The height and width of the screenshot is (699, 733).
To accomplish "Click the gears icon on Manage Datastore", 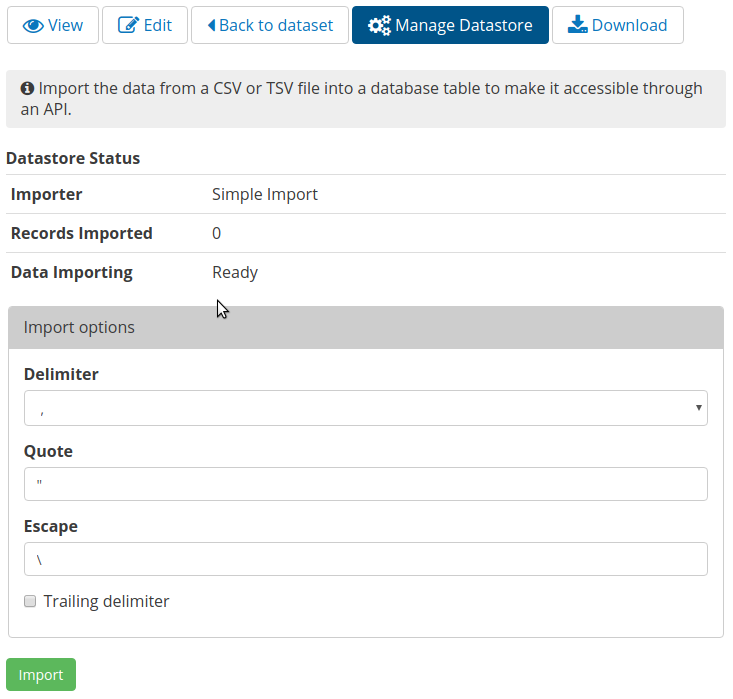I will click(379, 26).
